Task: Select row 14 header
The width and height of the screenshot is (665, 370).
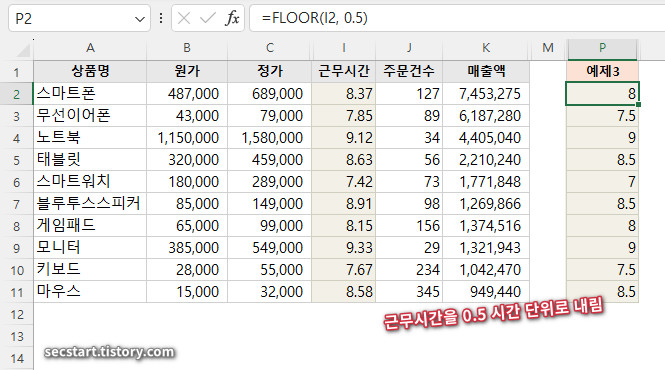Action: (x=17, y=359)
